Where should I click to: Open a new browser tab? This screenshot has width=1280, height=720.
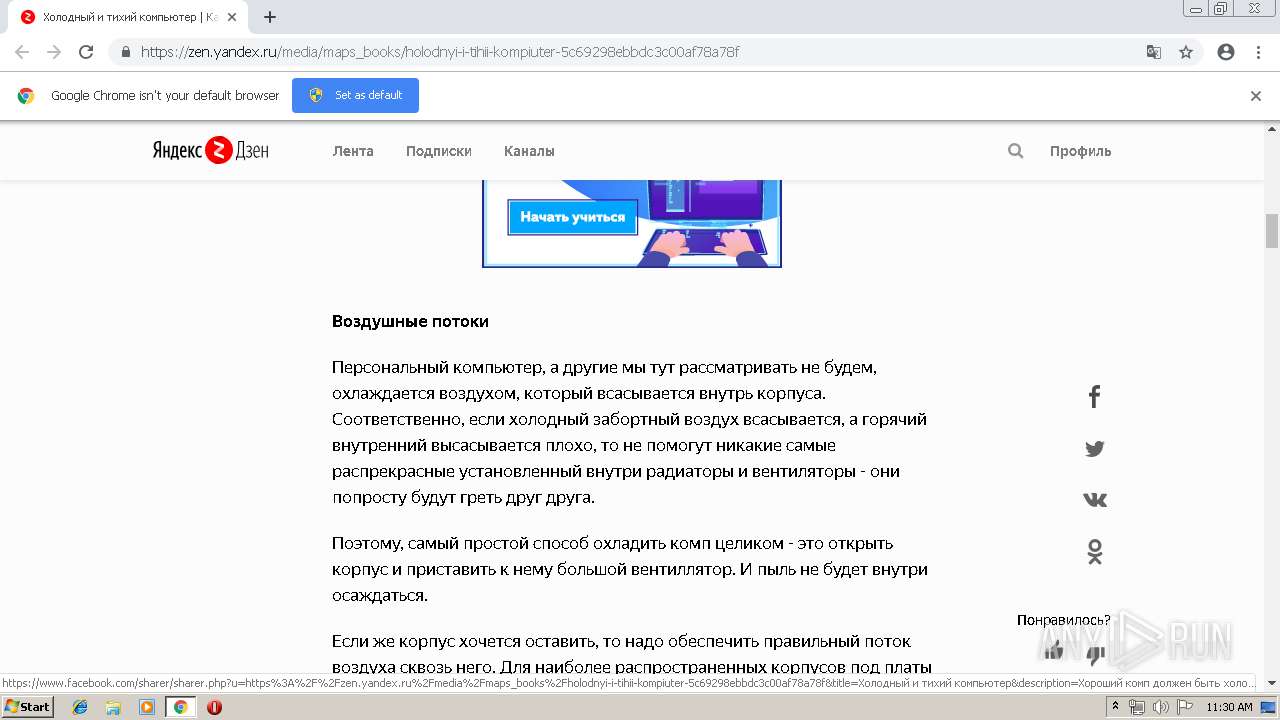coord(269,17)
